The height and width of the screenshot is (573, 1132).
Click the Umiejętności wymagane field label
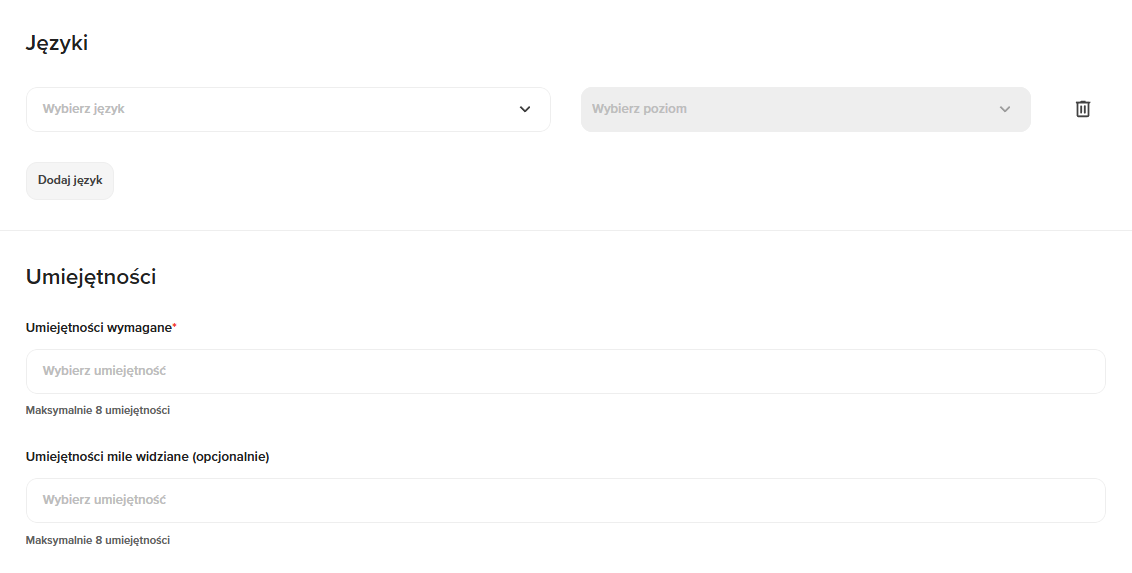[98, 328]
